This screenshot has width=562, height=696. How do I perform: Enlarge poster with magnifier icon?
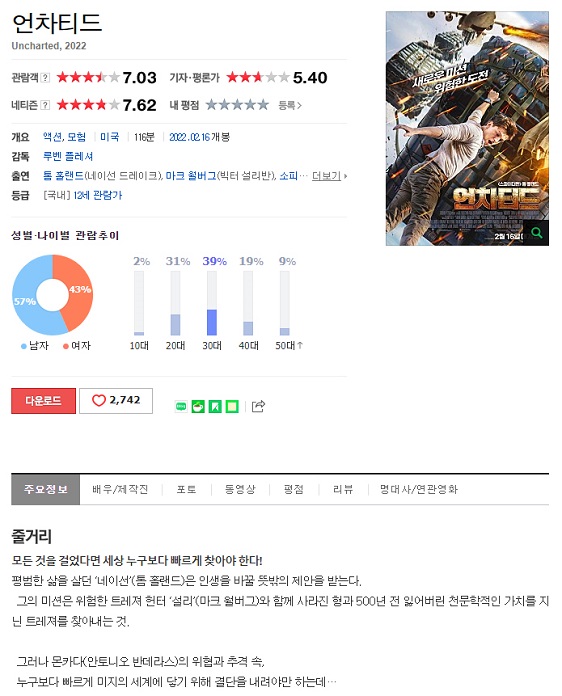point(537,233)
